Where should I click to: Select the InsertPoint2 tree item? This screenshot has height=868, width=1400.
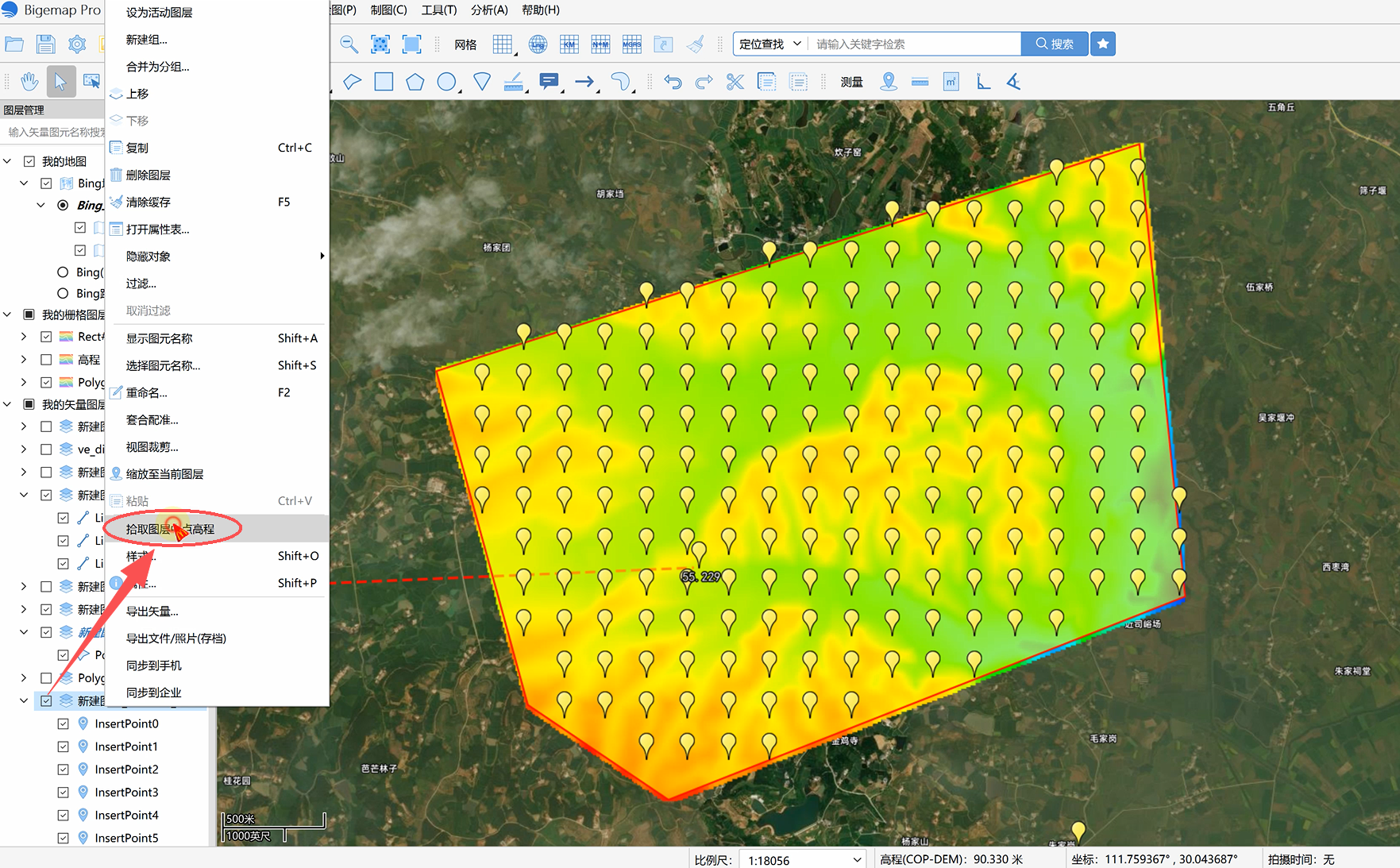(126, 770)
